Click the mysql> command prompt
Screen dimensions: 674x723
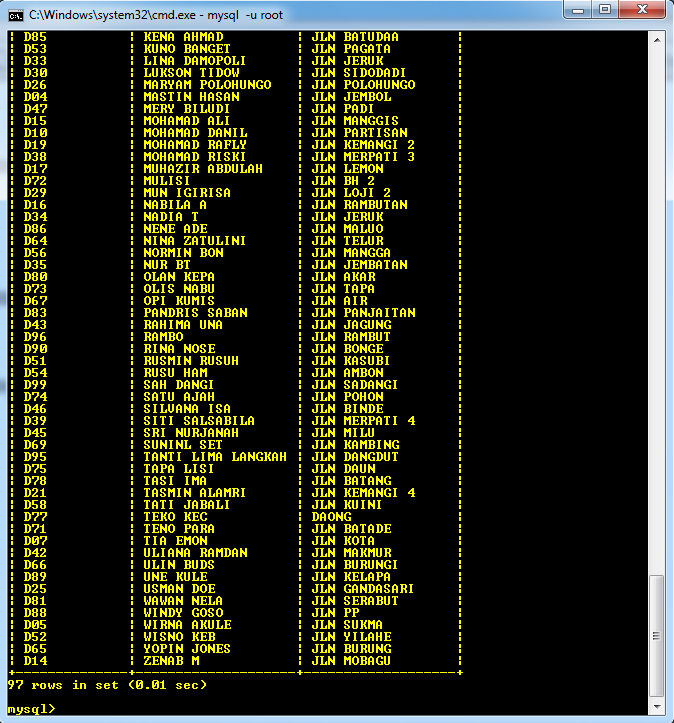[31, 709]
